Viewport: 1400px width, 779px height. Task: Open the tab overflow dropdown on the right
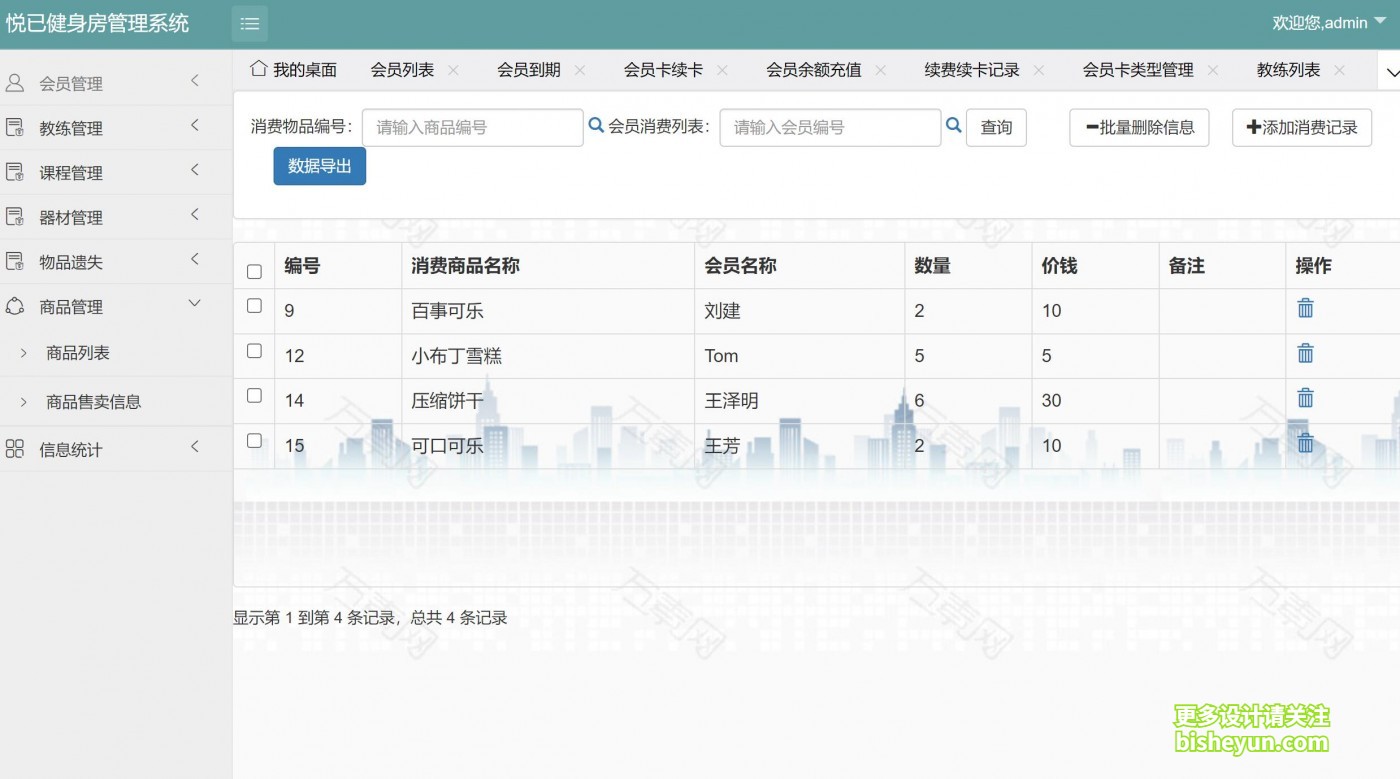[1393, 71]
